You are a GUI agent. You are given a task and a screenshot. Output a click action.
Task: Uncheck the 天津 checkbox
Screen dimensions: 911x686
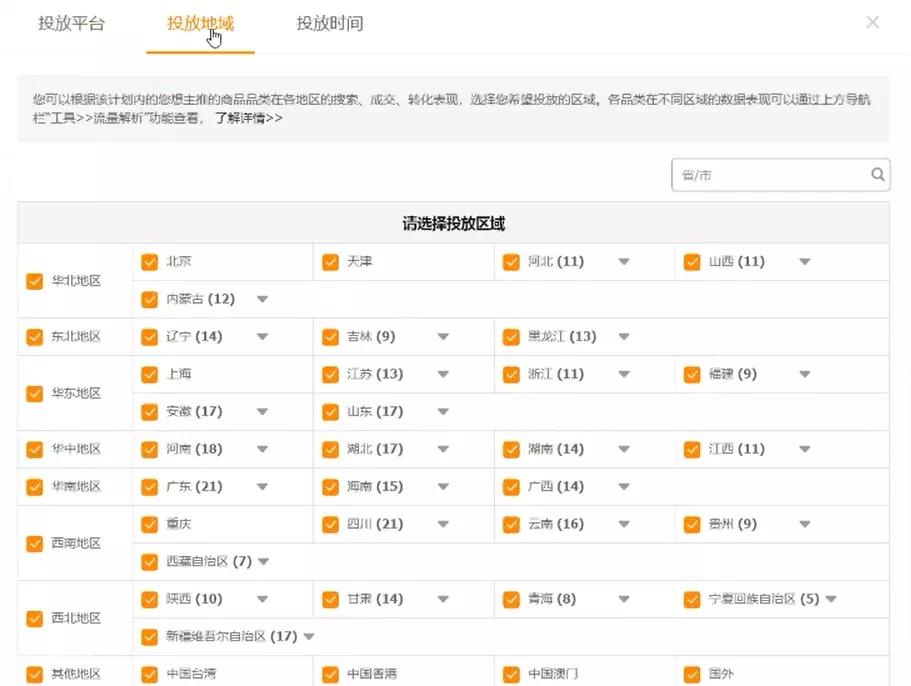coord(330,261)
